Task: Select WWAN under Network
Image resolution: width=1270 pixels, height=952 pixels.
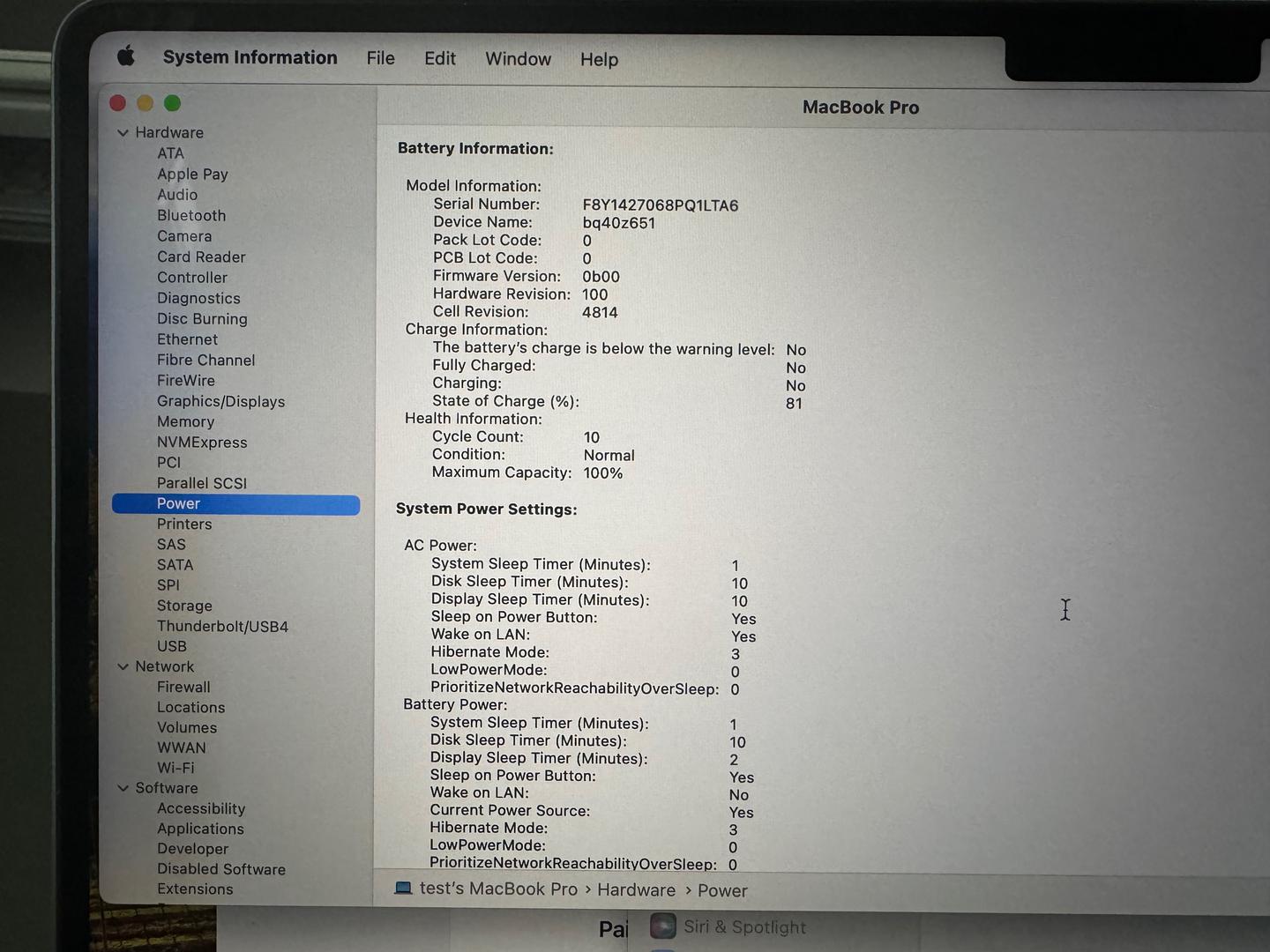Action: click(181, 747)
